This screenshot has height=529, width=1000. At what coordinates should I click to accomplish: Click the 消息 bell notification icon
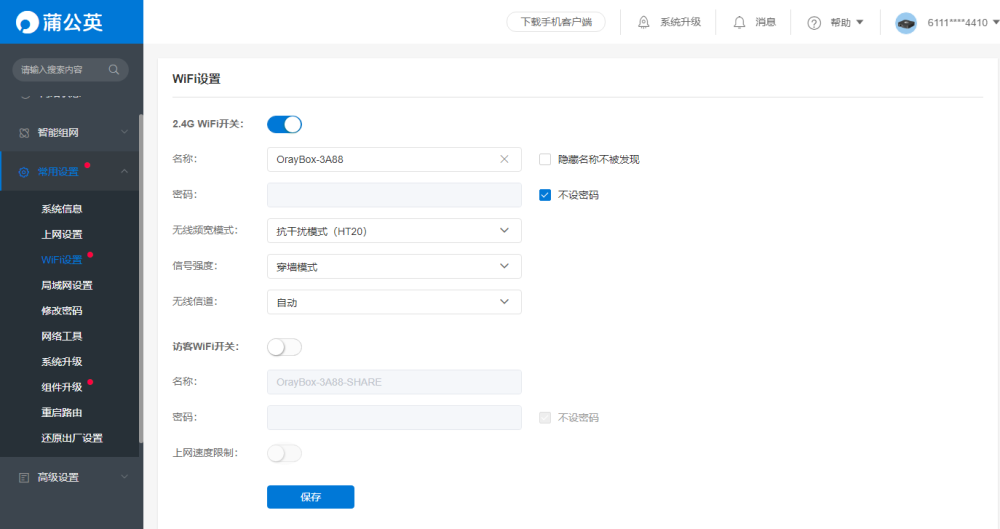tap(740, 22)
